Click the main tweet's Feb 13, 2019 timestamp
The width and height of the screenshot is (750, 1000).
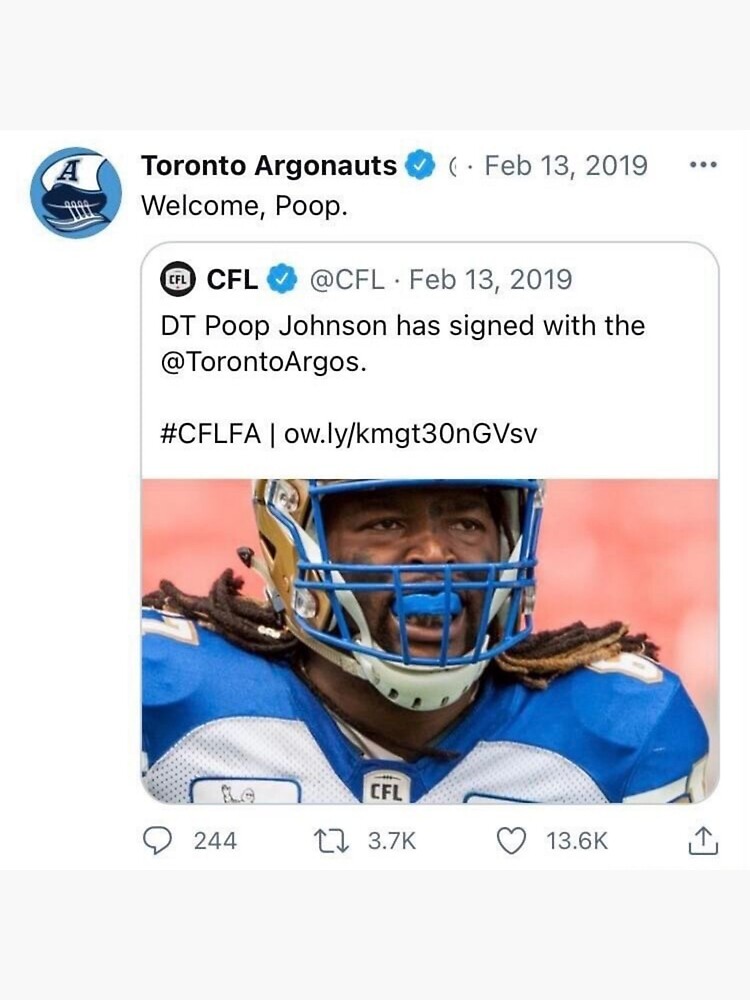click(566, 166)
